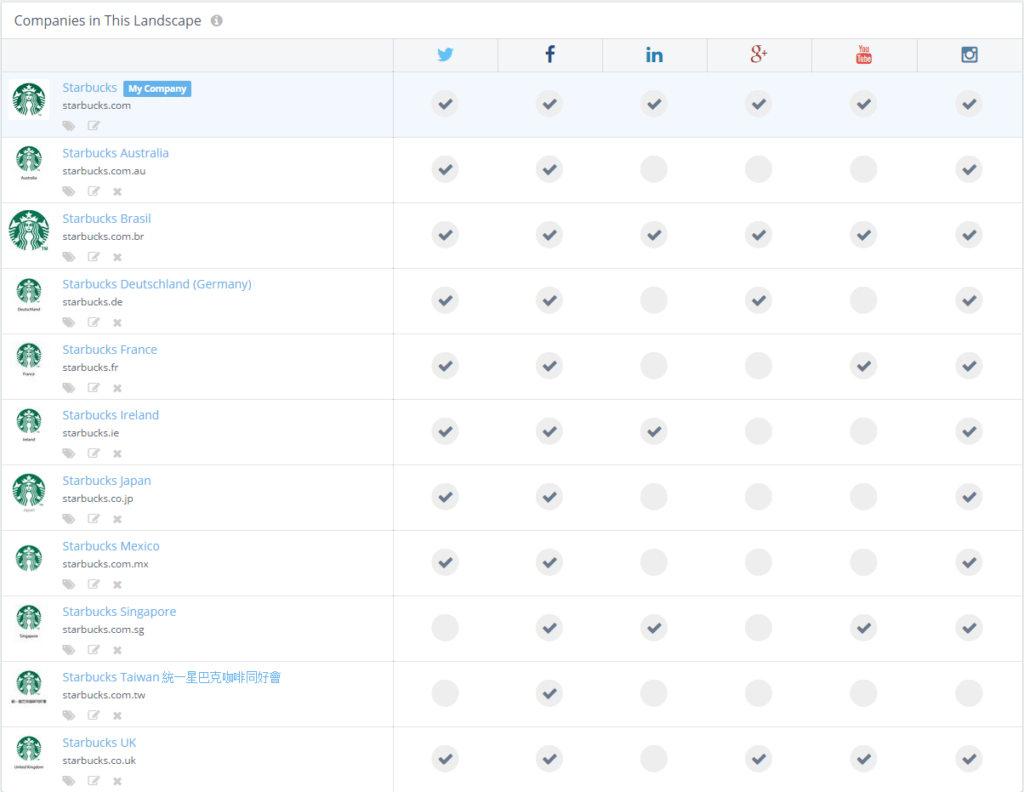Viewport: 1024px width, 792px height.
Task: Click the tag icon for Starbucks Brasil
Action: [69, 257]
